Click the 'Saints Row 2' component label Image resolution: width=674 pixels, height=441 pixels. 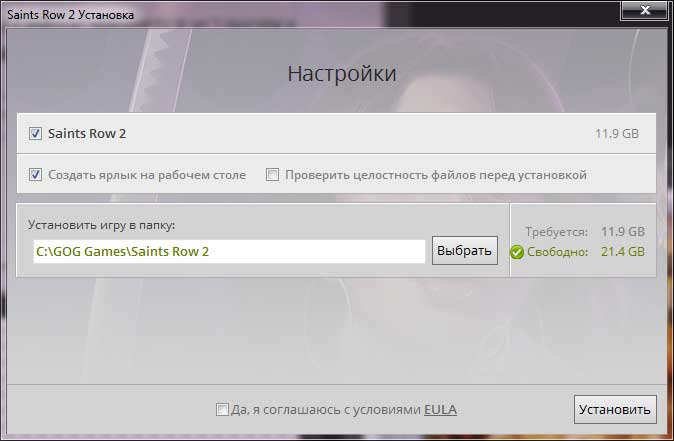87,134
